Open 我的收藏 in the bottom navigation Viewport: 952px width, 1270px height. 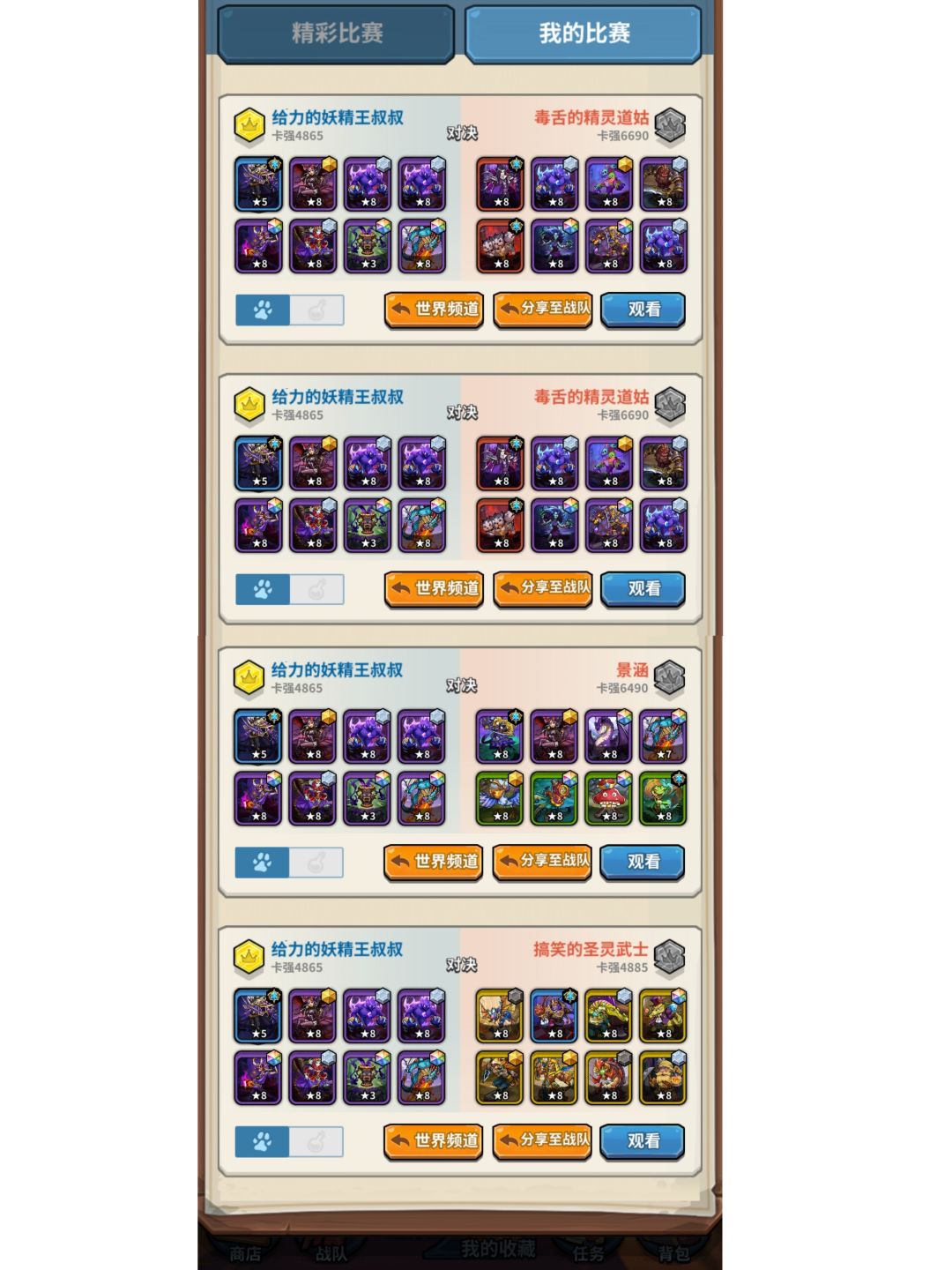click(x=498, y=1249)
